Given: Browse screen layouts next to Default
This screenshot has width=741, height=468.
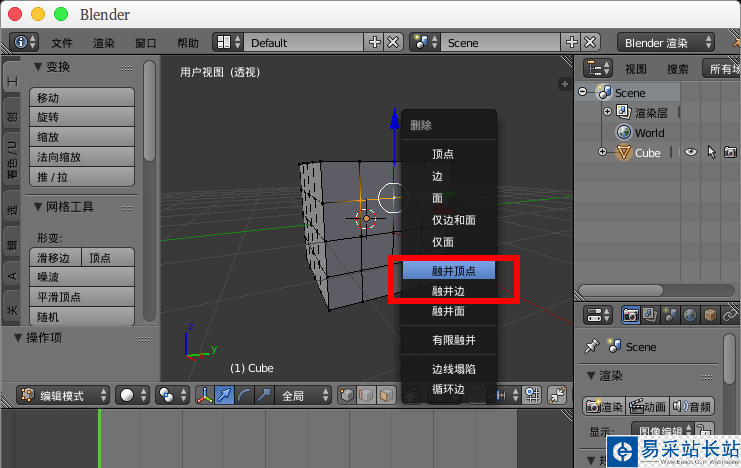Looking at the screenshot, I should tap(229, 43).
